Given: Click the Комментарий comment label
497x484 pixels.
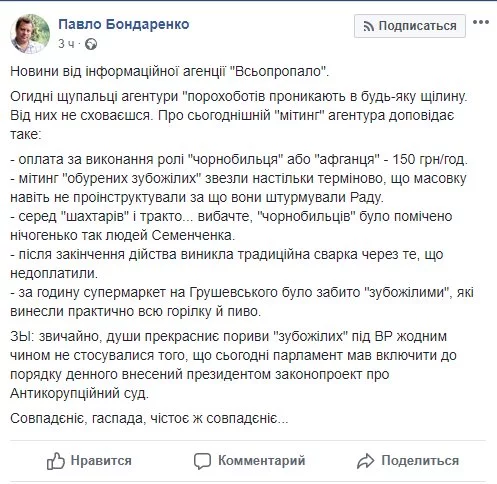Looking at the screenshot, I should (262, 461).
